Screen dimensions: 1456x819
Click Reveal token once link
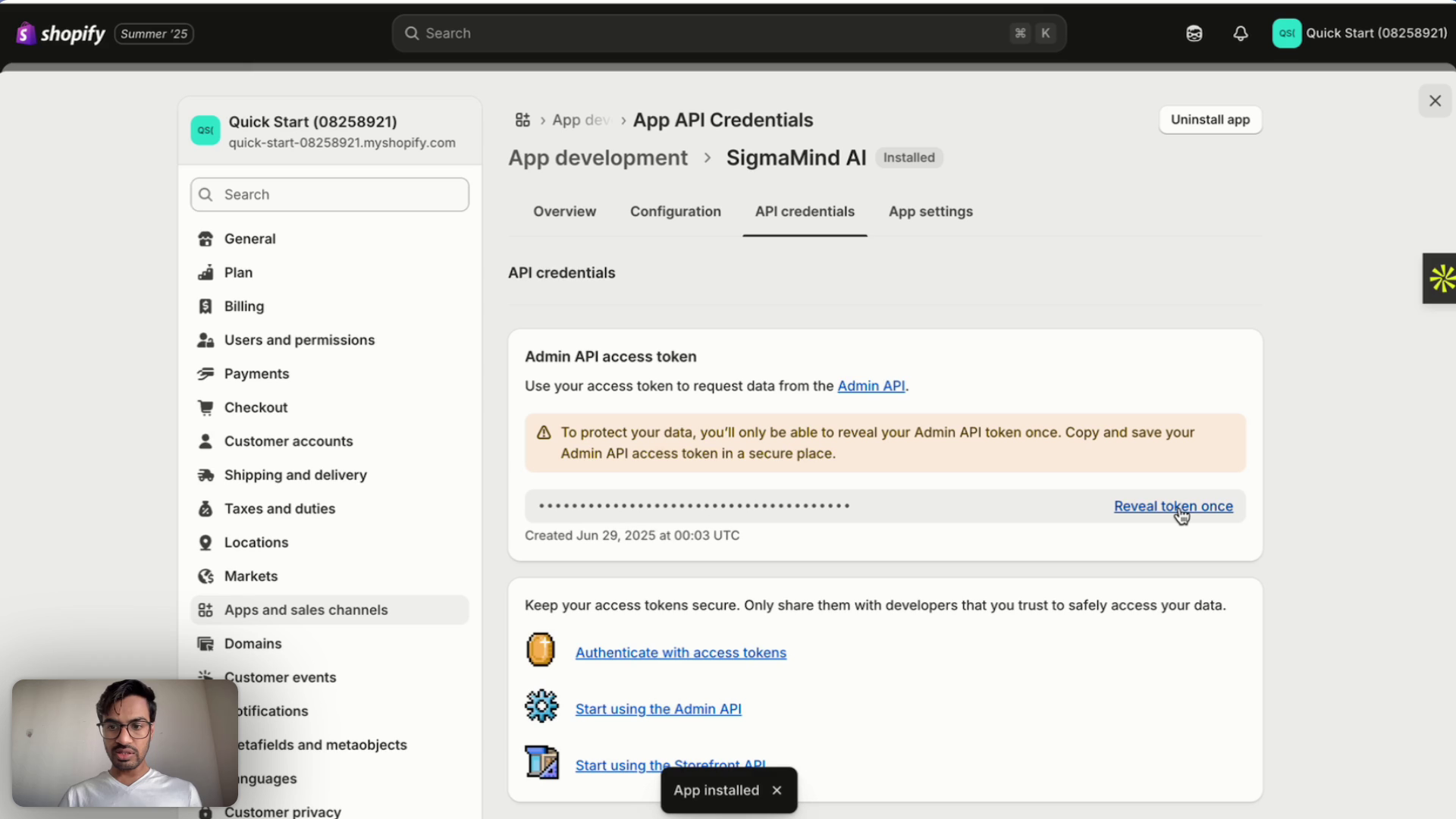[1172, 506]
